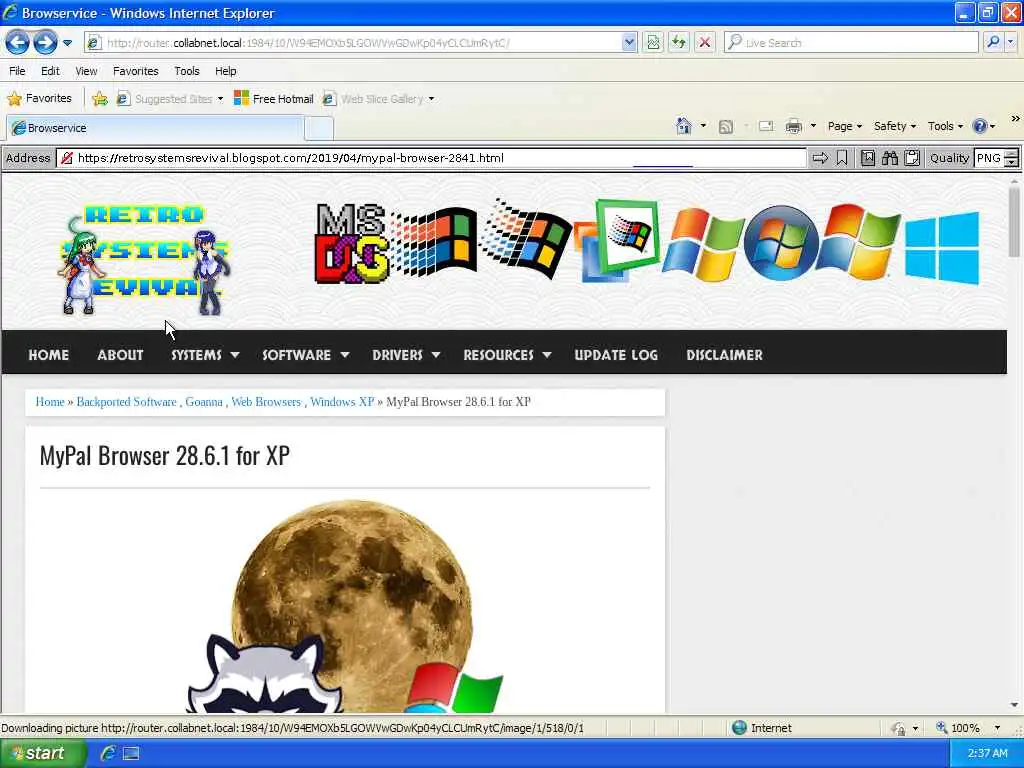Expand the IE address bar history dropdown
This screenshot has width=1024, height=768.
pyautogui.click(x=628, y=42)
